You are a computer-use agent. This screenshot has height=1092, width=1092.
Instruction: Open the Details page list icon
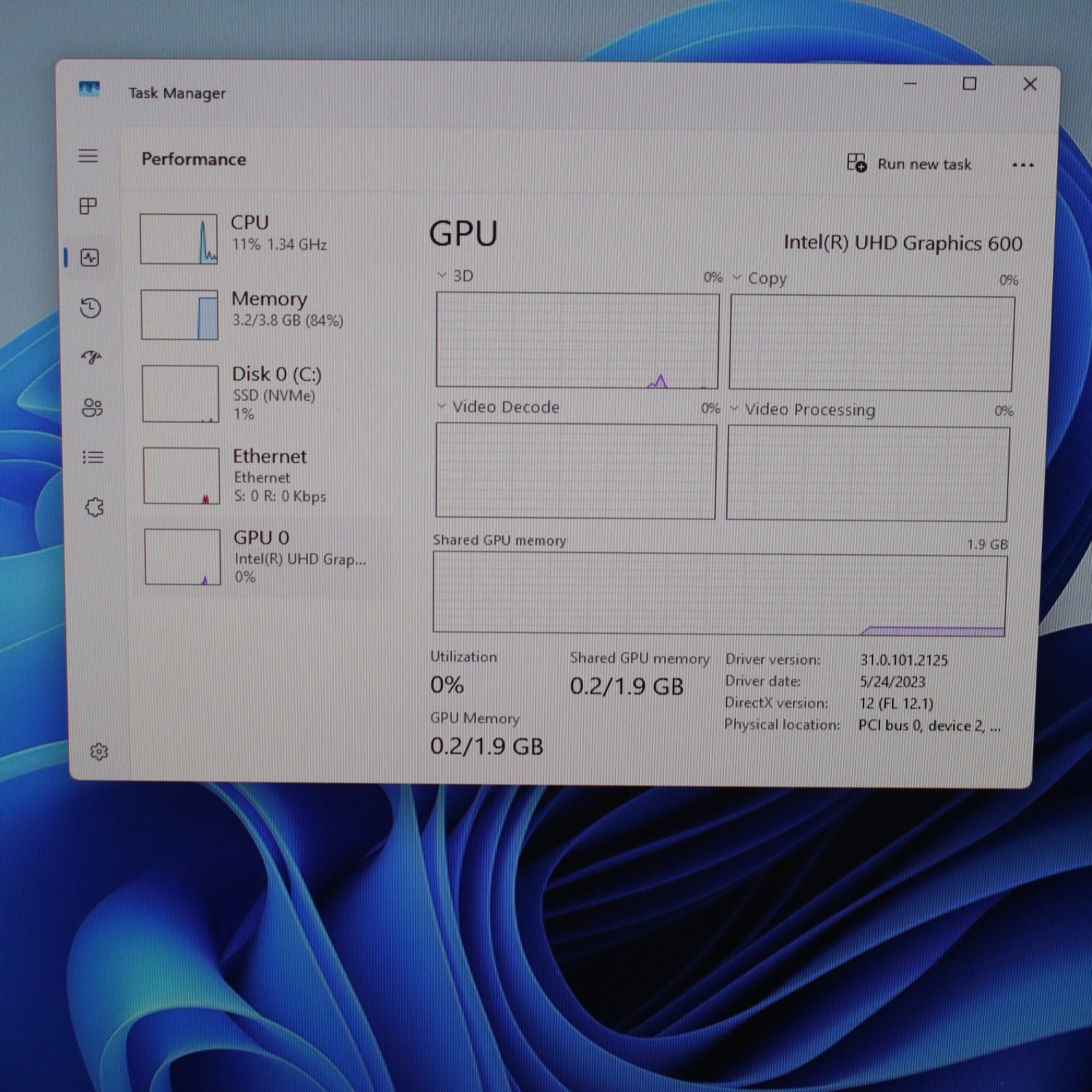(x=93, y=457)
